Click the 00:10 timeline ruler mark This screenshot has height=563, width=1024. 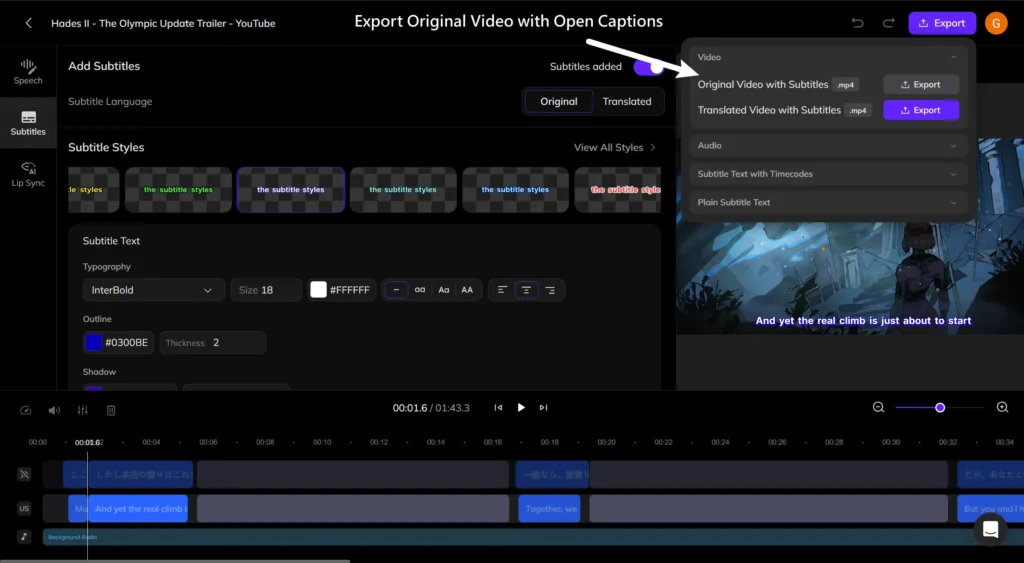coord(322,442)
